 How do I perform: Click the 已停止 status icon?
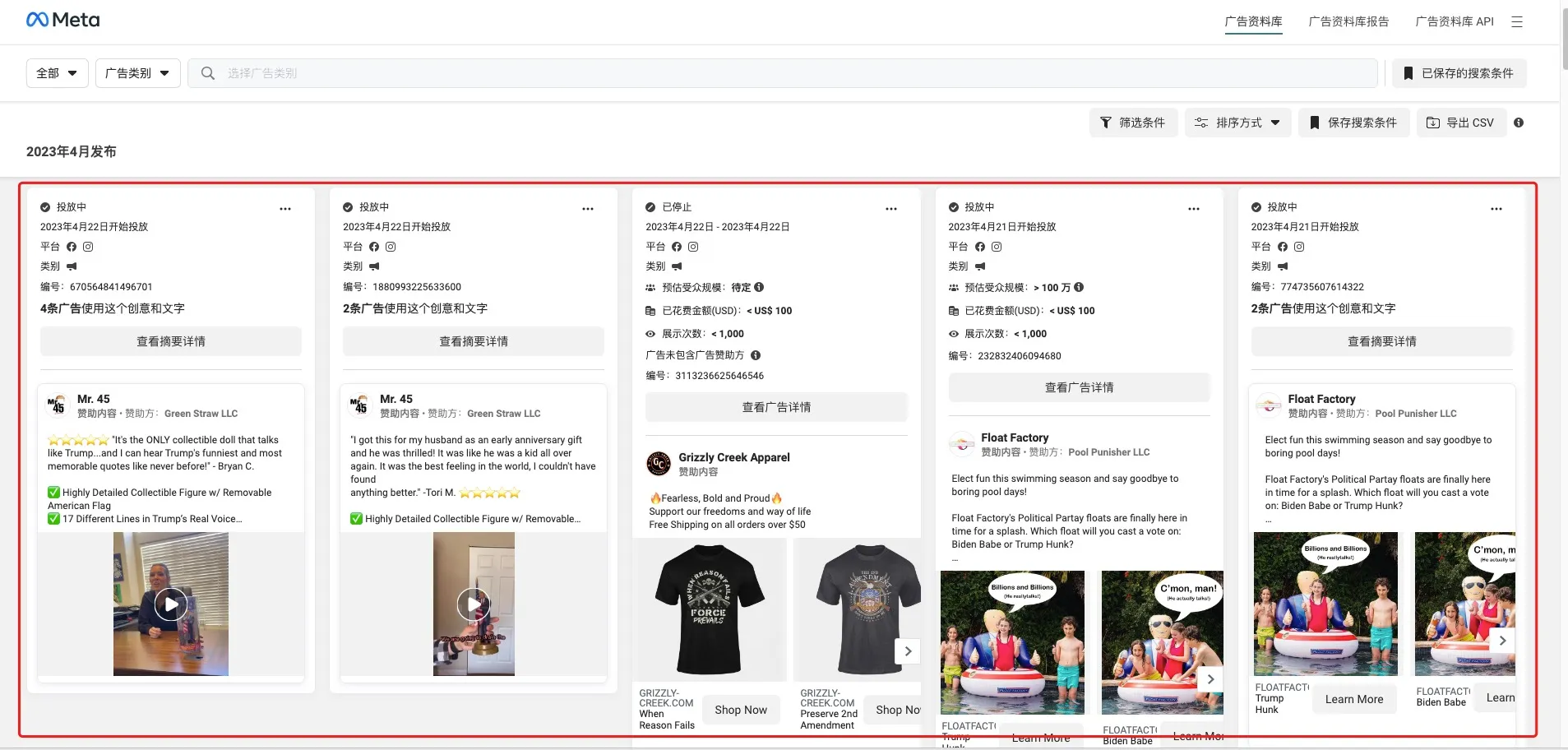[650, 207]
